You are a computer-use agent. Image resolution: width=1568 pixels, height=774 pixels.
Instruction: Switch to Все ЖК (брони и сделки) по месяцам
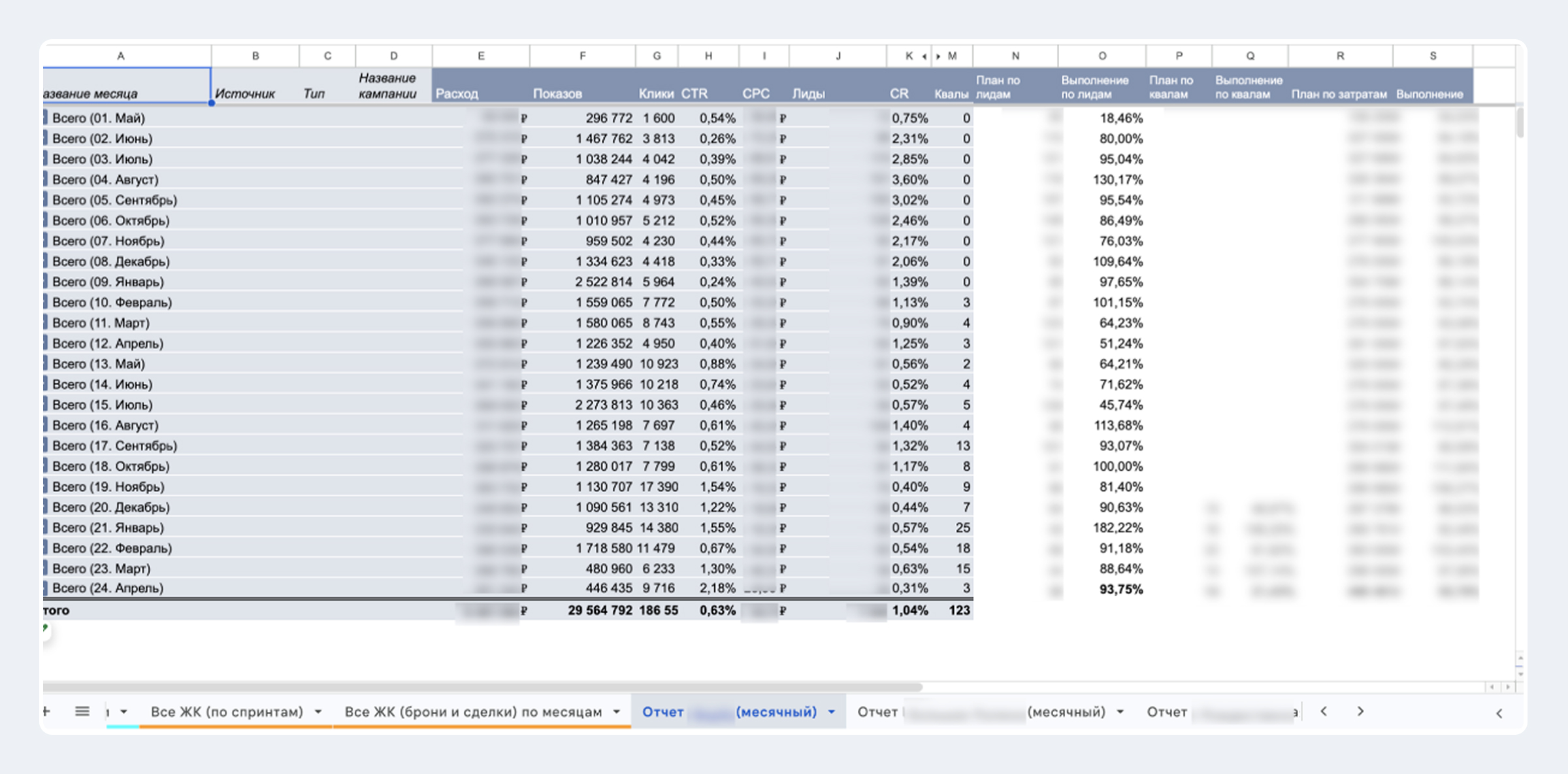[x=473, y=712]
